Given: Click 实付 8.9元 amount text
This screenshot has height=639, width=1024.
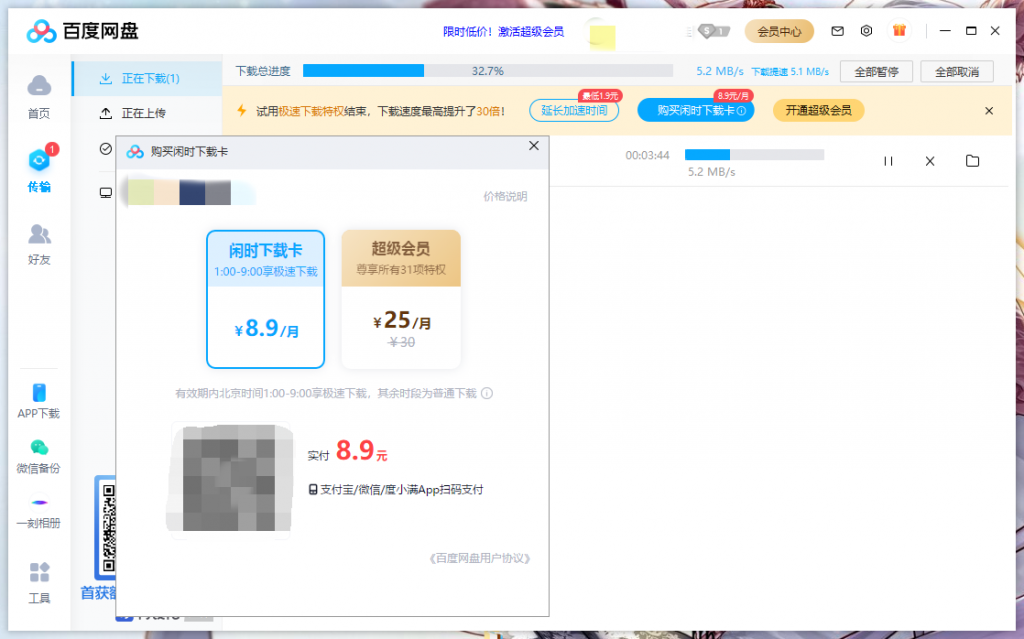Looking at the screenshot, I should click(x=347, y=451).
